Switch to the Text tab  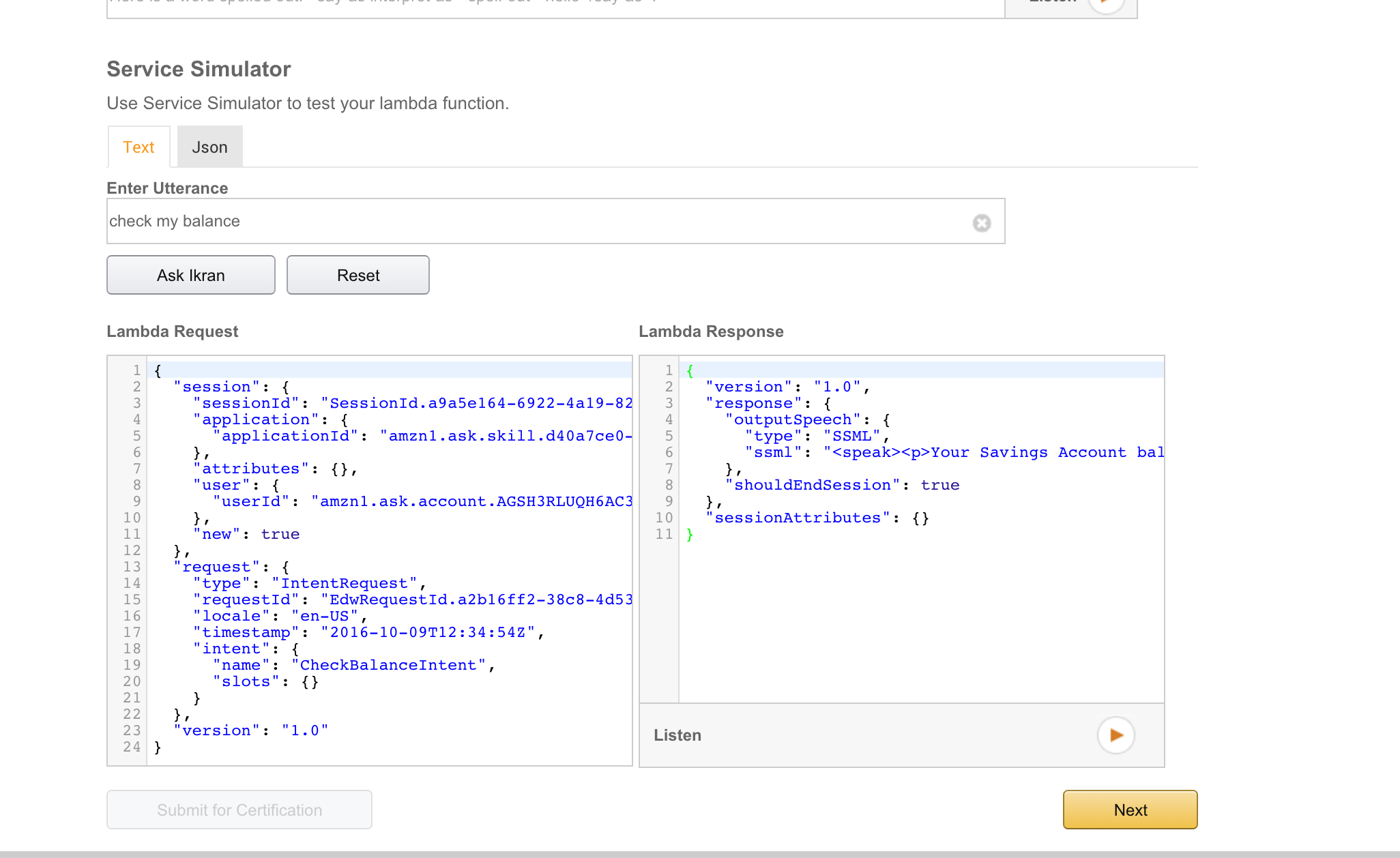pos(138,147)
